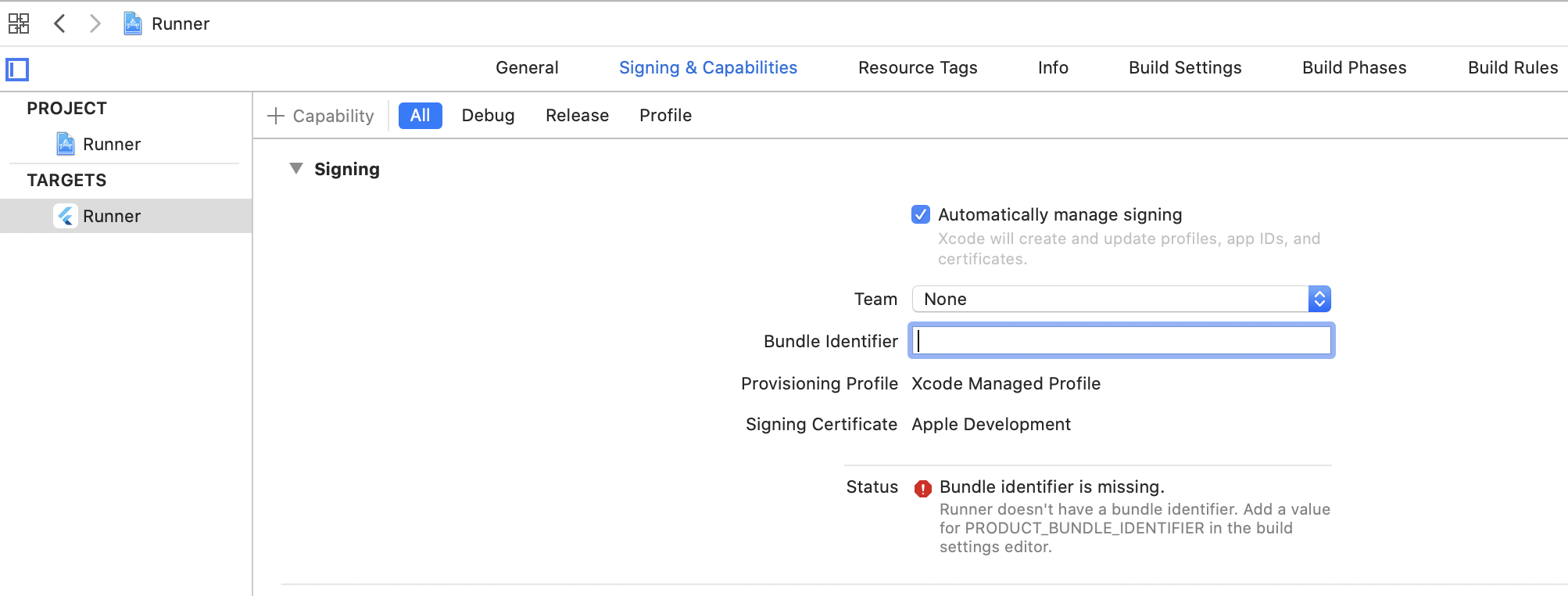Click the Runner project file icon in breadcrumb
Viewport: 1568px width, 596px height.
click(x=133, y=23)
